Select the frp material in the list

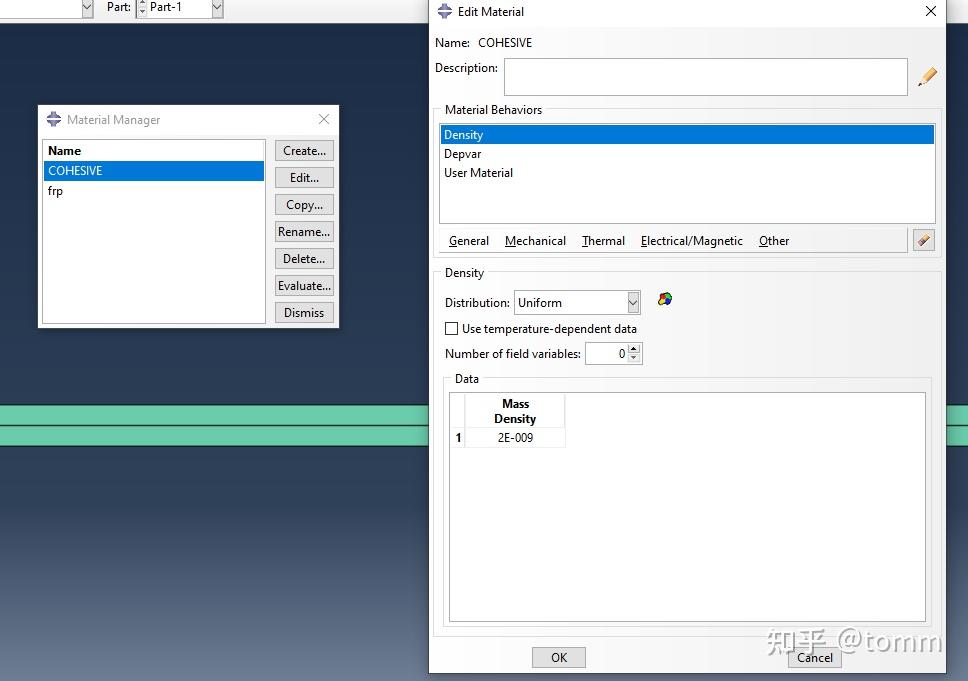point(55,191)
